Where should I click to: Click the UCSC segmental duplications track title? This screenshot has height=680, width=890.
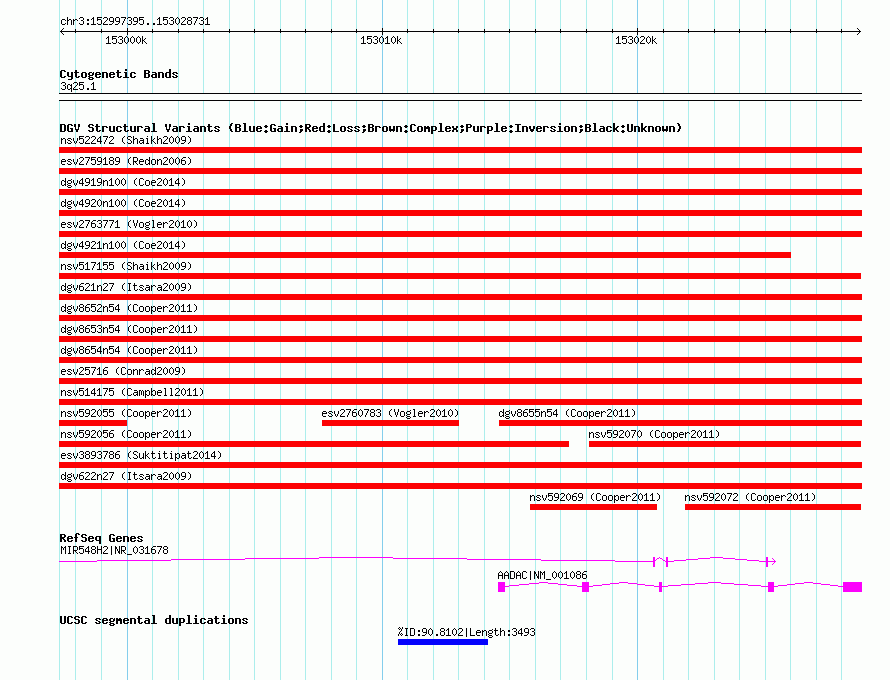point(154,620)
